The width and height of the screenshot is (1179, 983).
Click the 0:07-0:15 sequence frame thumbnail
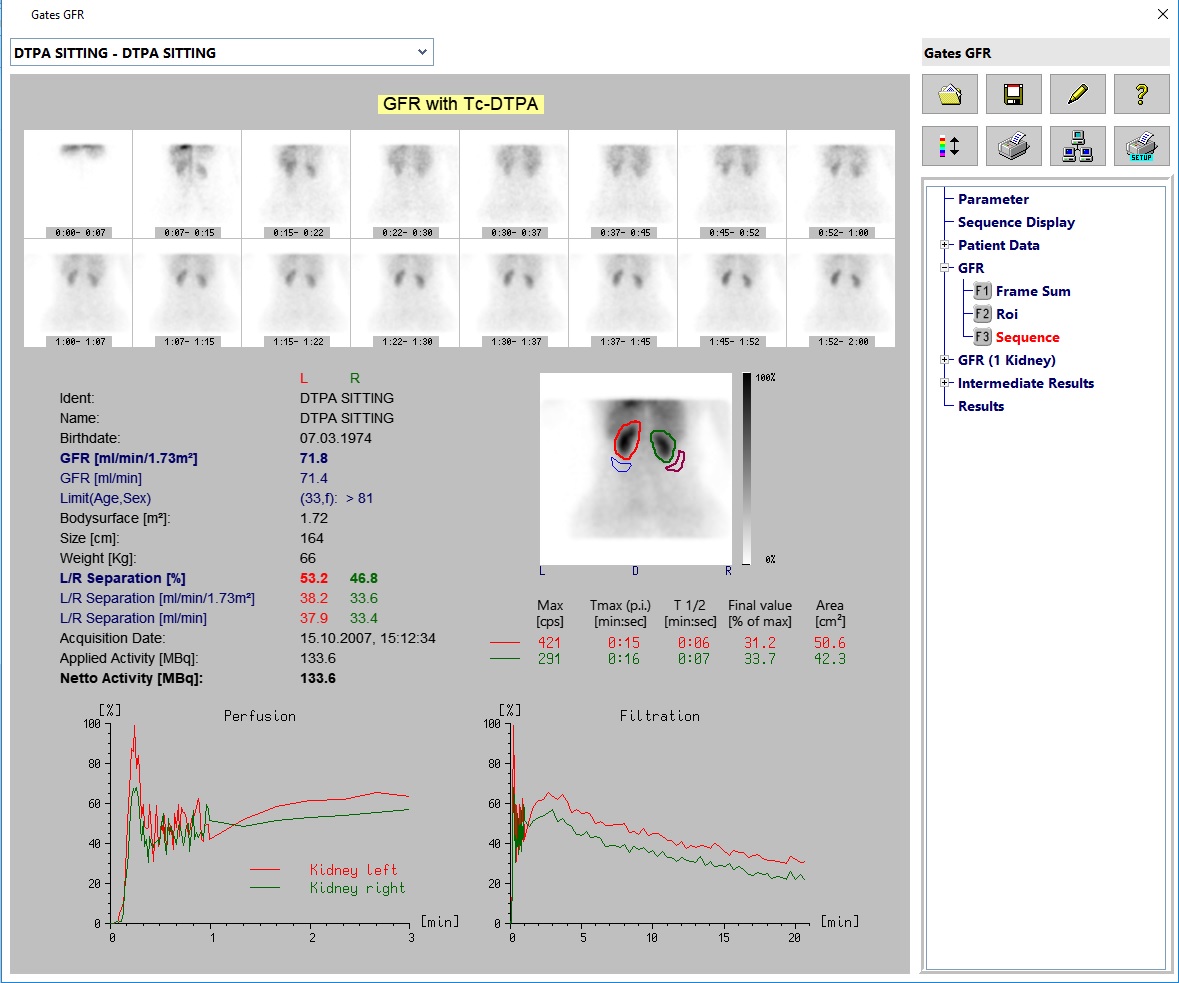click(187, 184)
